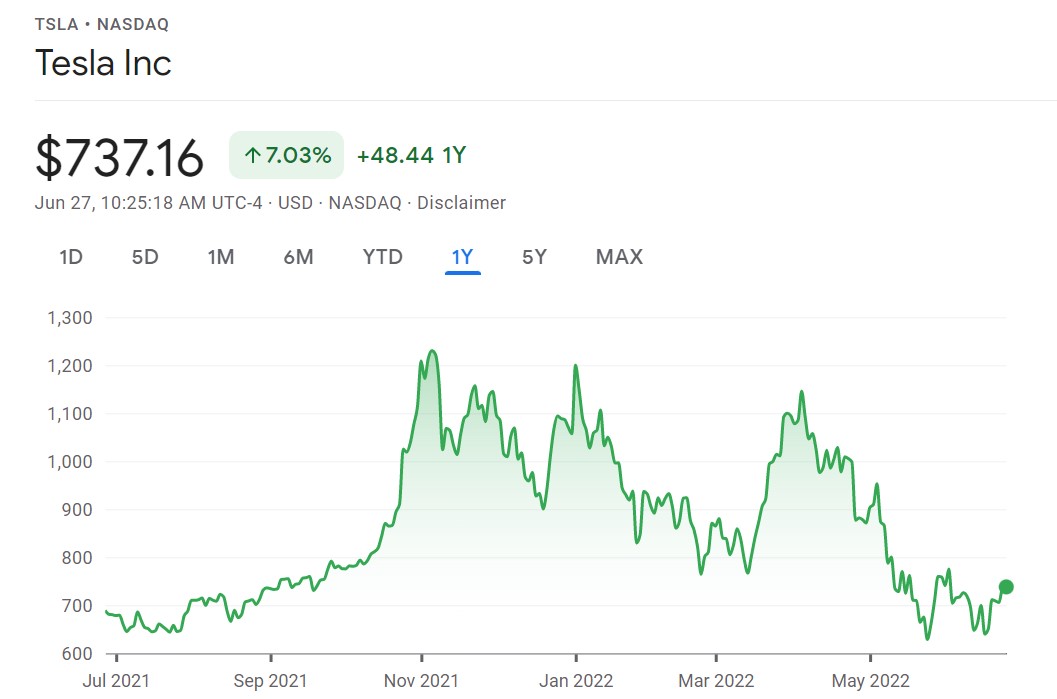Select the YTD range tab
The image size is (1057, 699).
(382, 257)
